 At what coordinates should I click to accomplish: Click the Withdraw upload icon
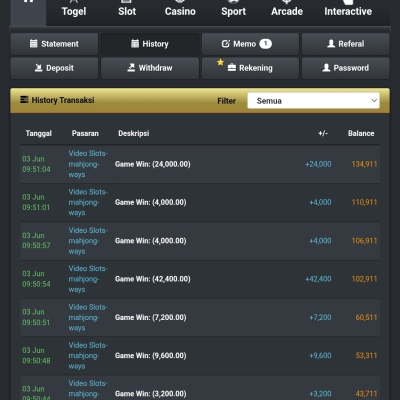(x=131, y=68)
